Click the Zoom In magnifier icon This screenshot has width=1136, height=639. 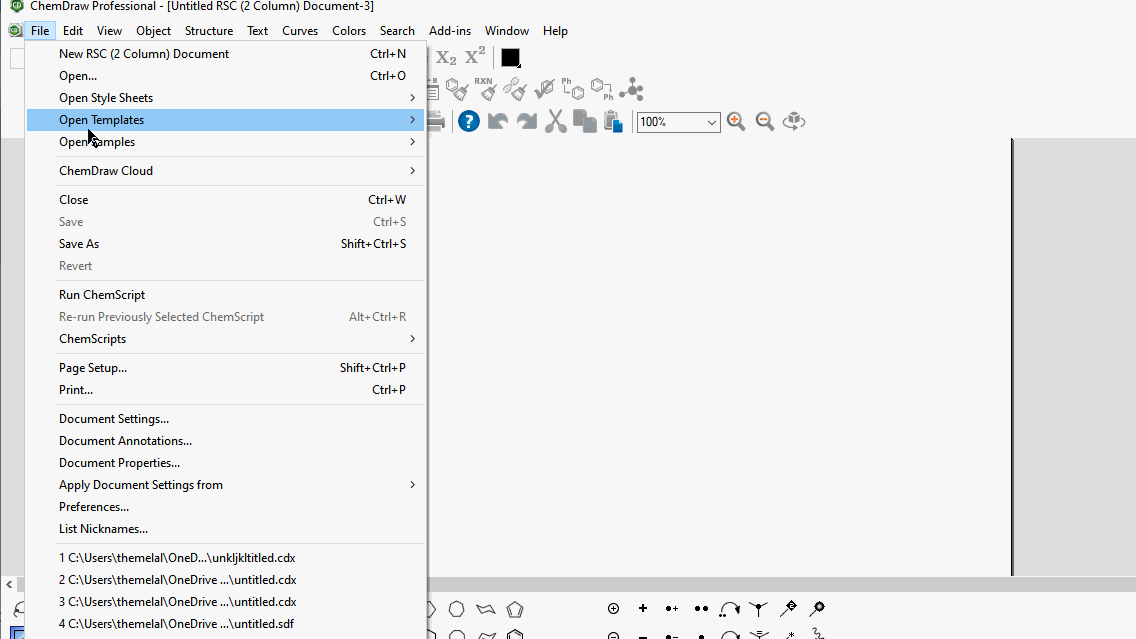click(736, 121)
